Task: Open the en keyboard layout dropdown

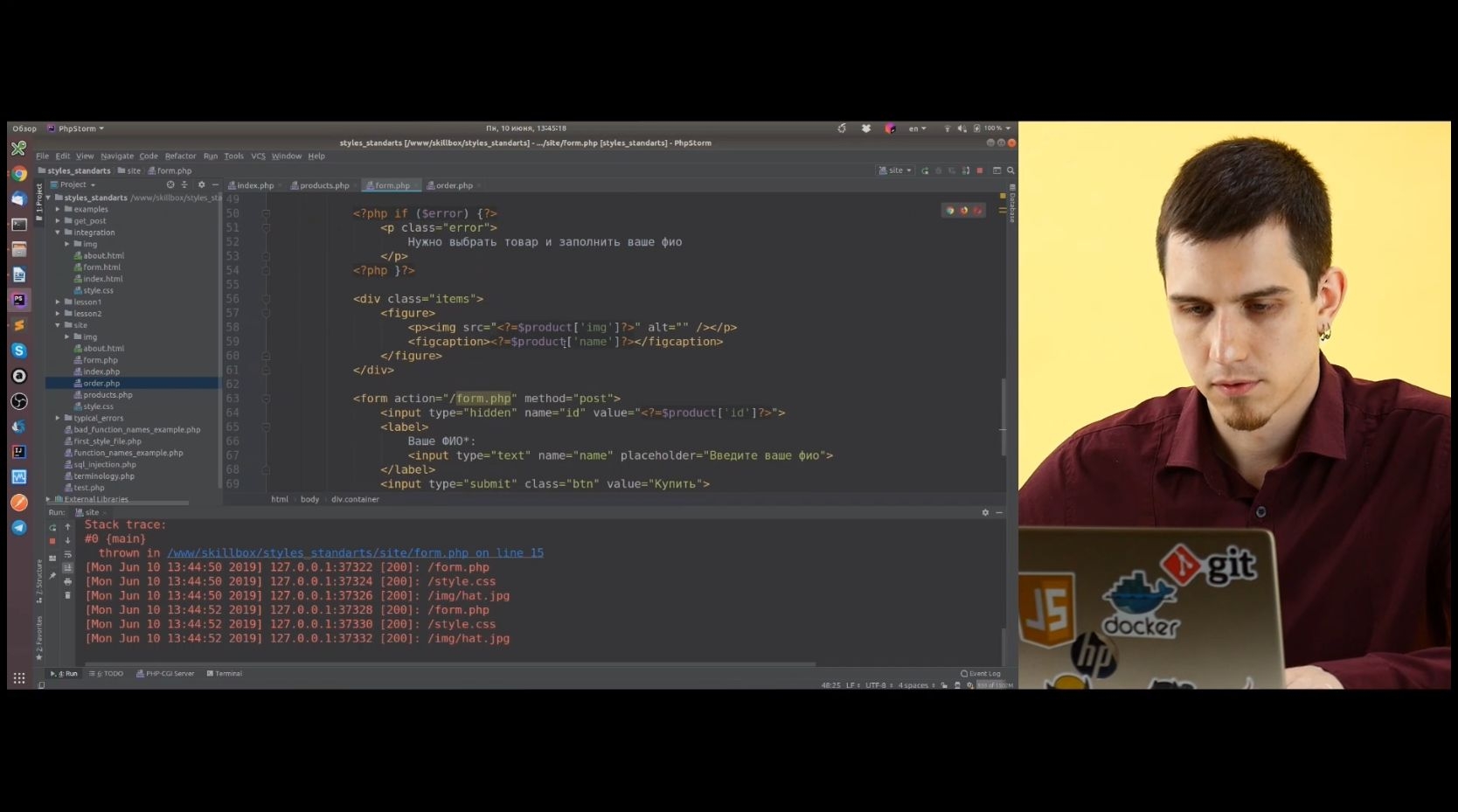Action: (x=917, y=128)
